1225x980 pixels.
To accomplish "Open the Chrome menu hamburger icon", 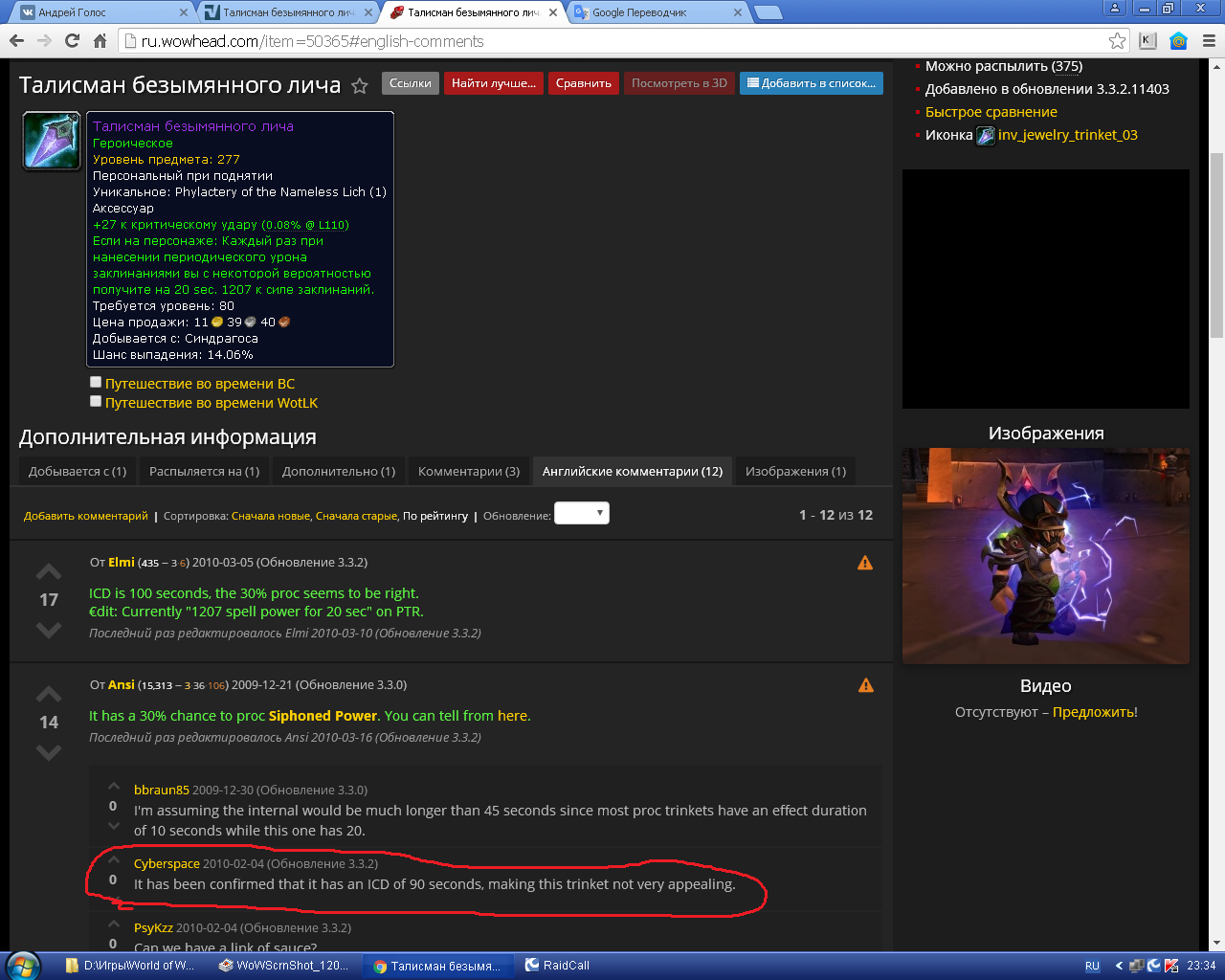I will 1209,40.
